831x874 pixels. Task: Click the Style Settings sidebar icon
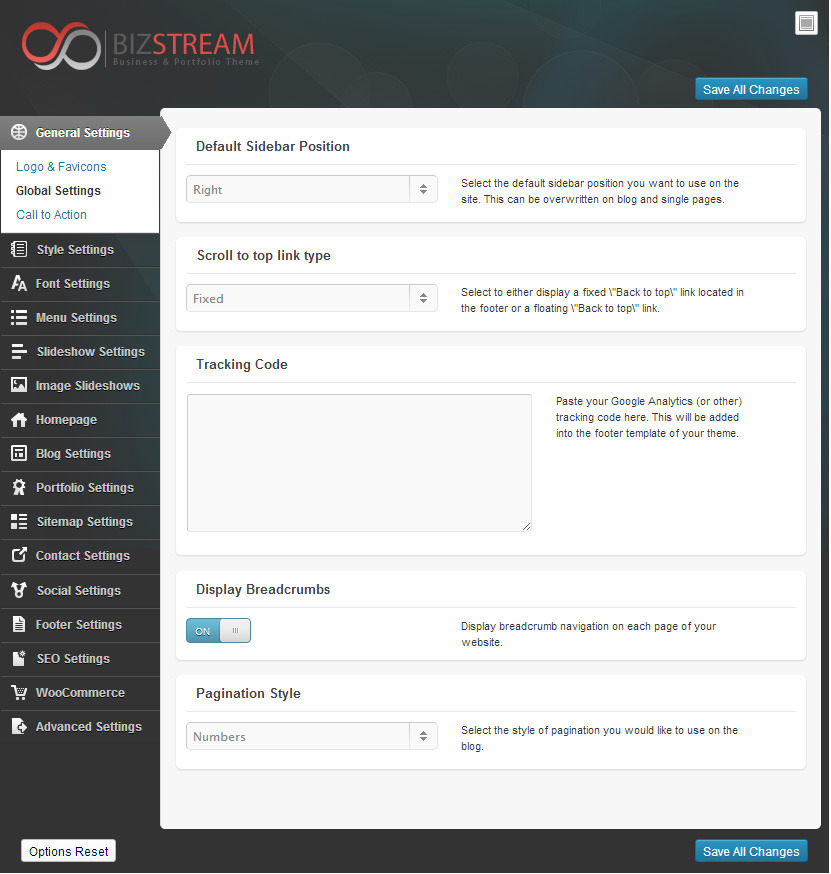pos(19,250)
